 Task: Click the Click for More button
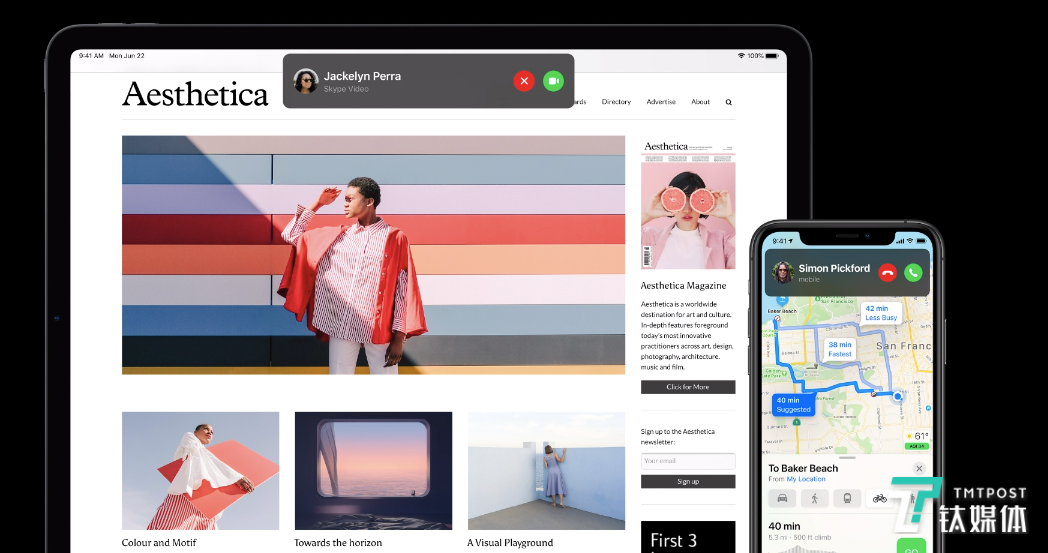point(688,387)
